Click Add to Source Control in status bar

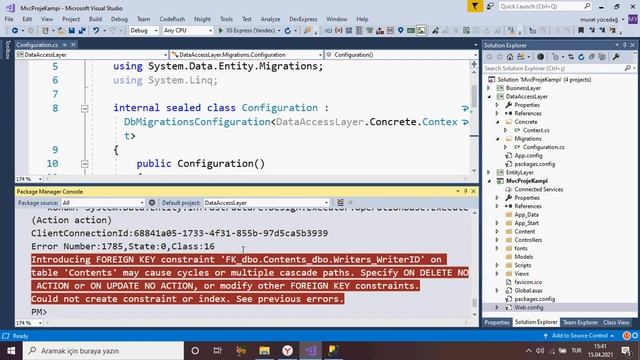[x=580, y=336]
